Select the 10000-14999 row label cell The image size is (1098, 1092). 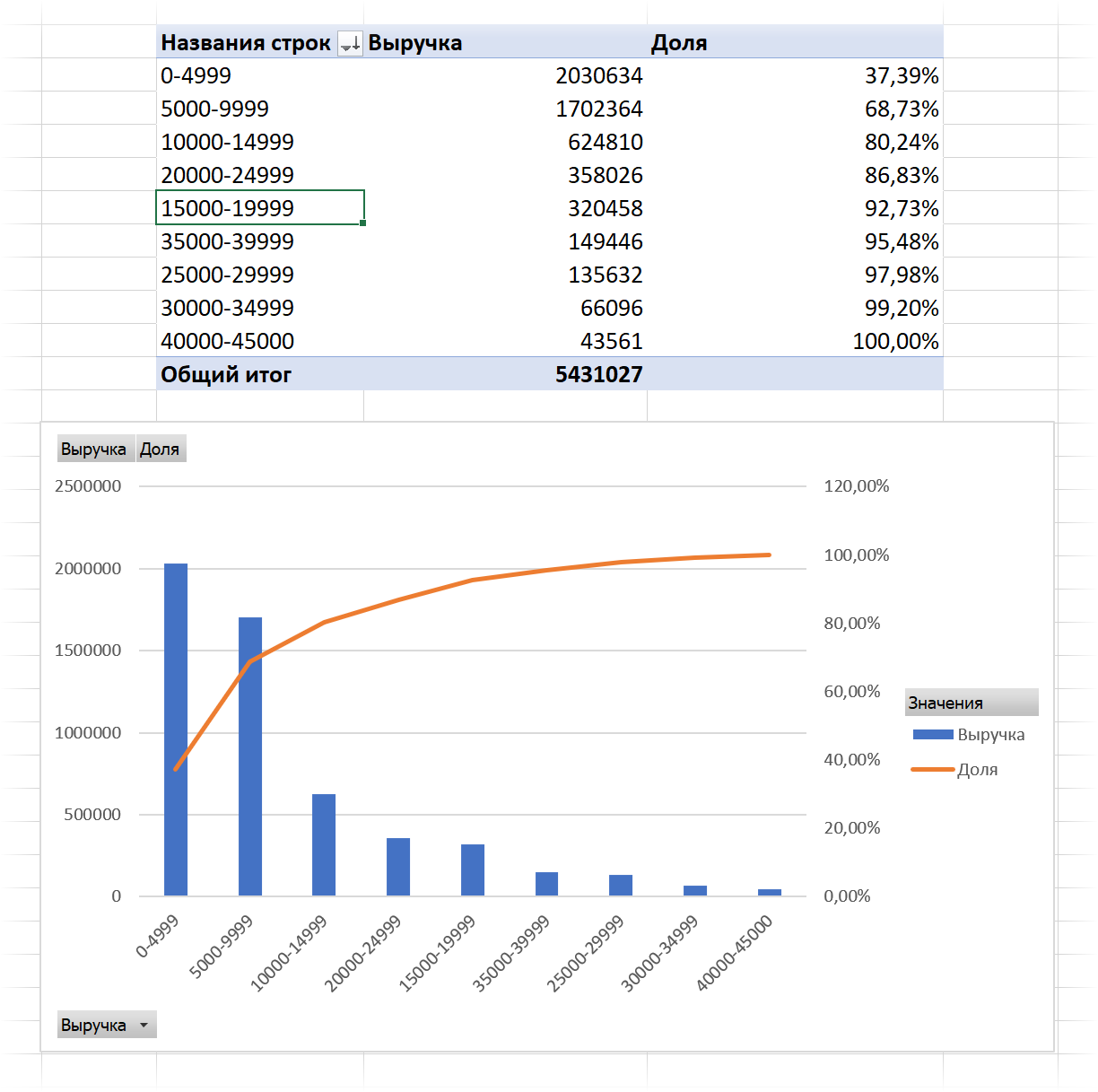click(x=260, y=143)
